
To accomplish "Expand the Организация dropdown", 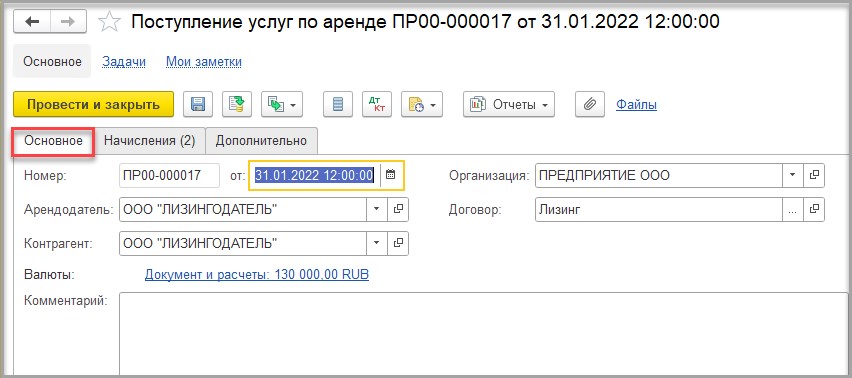I will click(792, 175).
